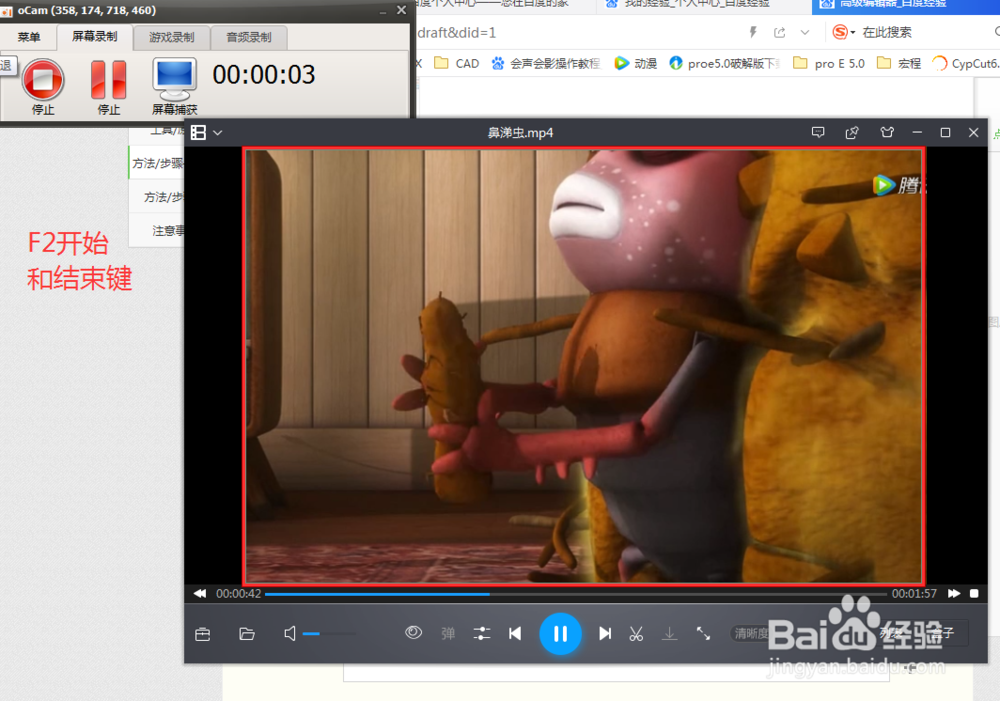Click the URL text draft&did=1
The height and width of the screenshot is (701, 1000).
(x=457, y=32)
